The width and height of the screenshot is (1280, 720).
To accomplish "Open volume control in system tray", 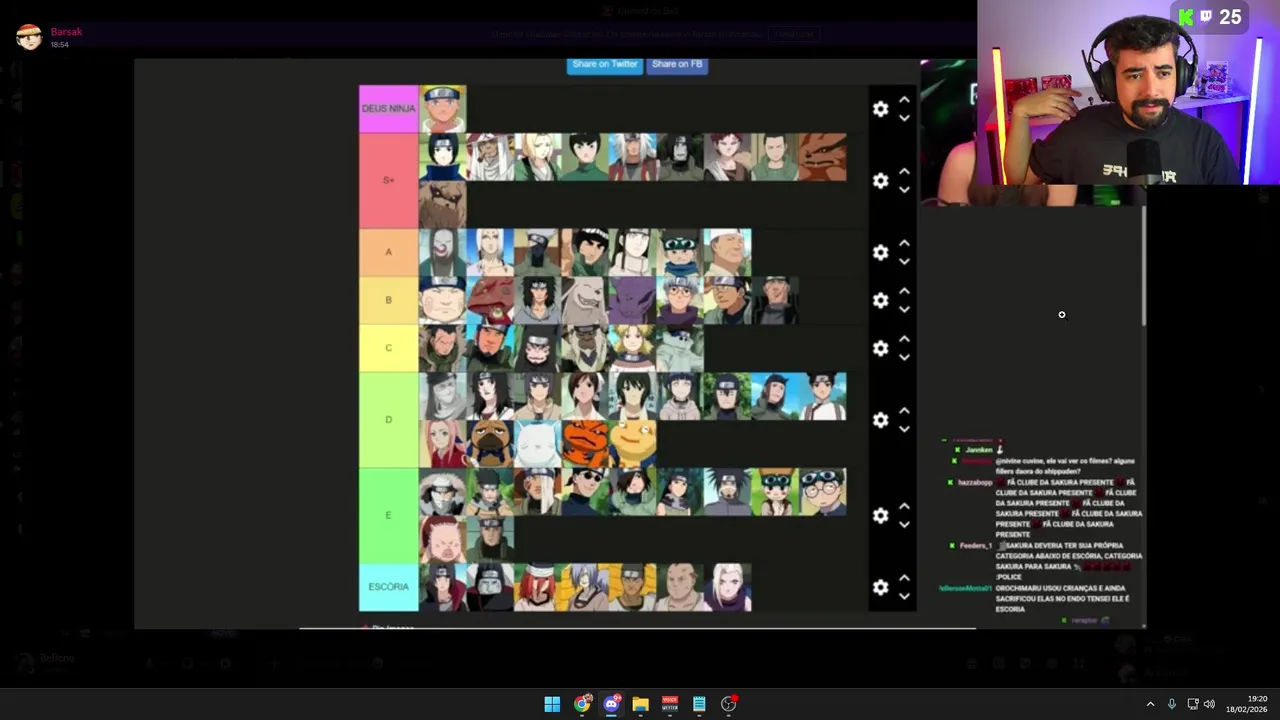I will pyautogui.click(x=1210, y=704).
